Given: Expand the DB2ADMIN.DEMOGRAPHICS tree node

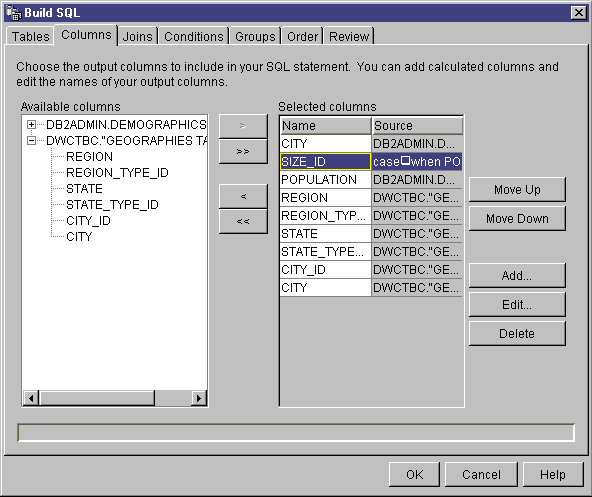Looking at the screenshot, I should coord(32,125).
